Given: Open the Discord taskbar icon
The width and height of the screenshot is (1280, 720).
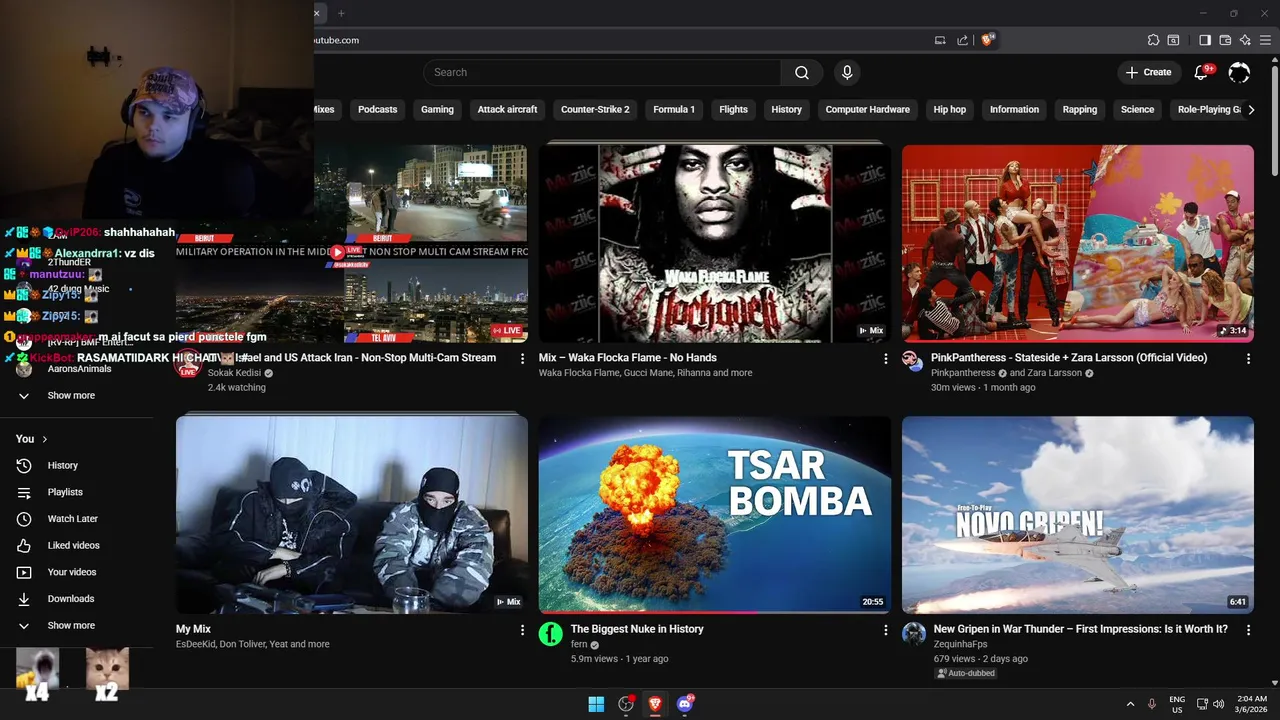Looking at the screenshot, I should 685,704.
